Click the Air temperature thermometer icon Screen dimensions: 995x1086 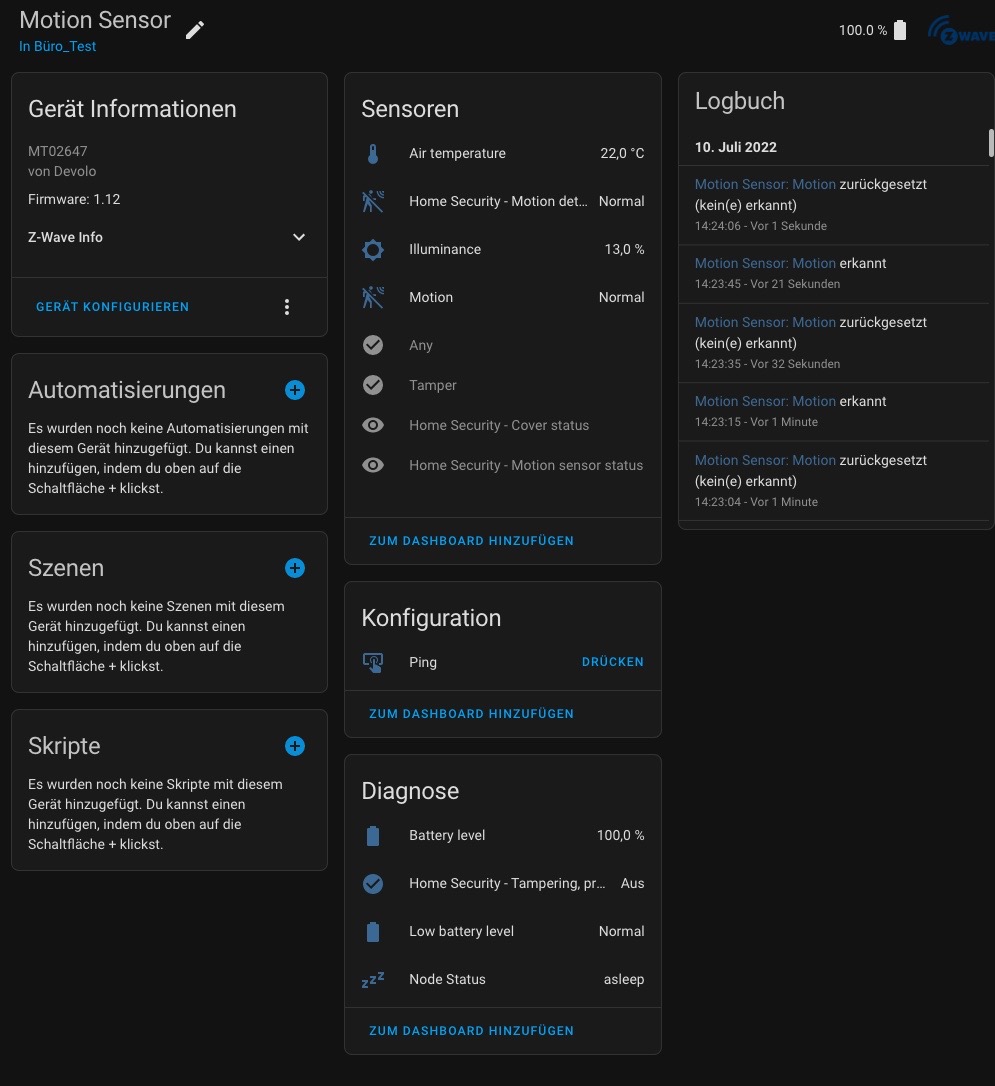(x=373, y=154)
